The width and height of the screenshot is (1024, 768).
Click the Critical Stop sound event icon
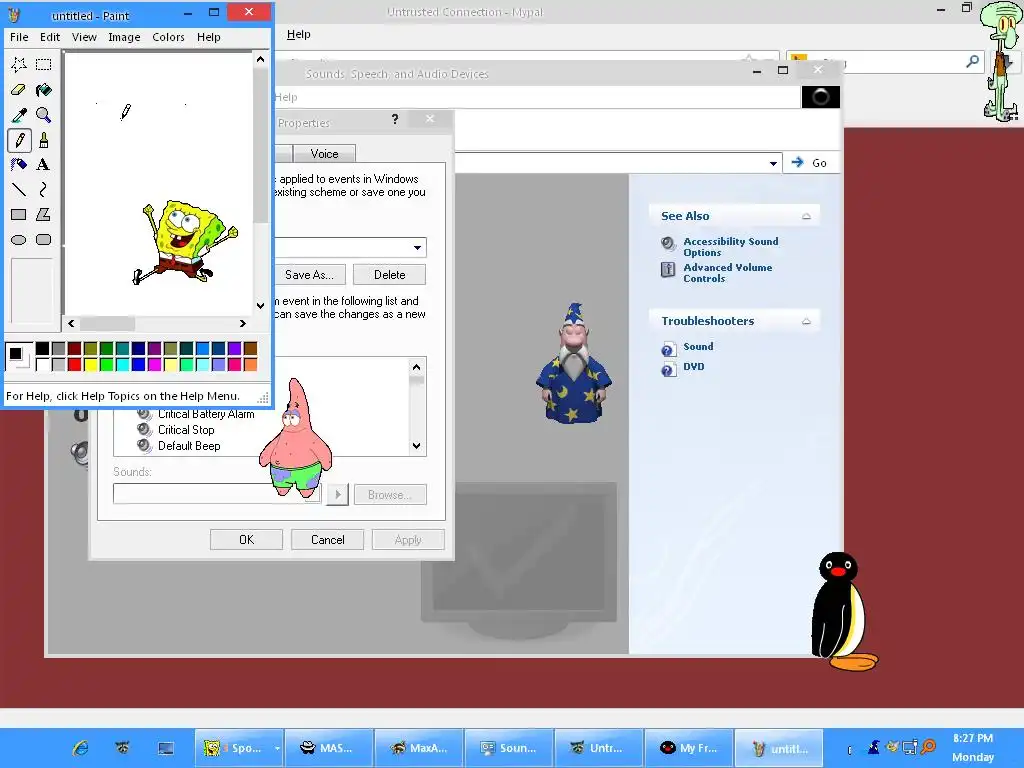pyautogui.click(x=144, y=430)
